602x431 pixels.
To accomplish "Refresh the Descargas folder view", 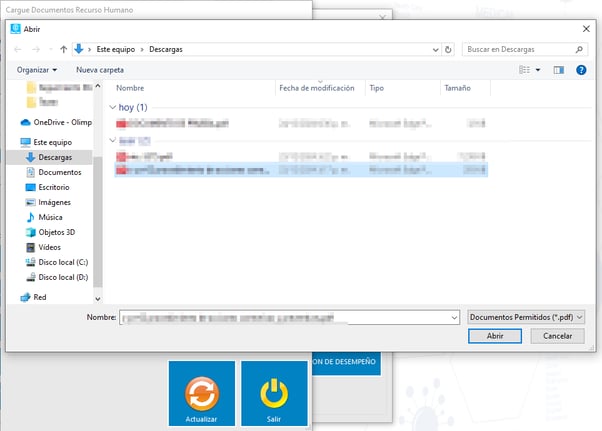I will pyautogui.click(x=447, y=48).
